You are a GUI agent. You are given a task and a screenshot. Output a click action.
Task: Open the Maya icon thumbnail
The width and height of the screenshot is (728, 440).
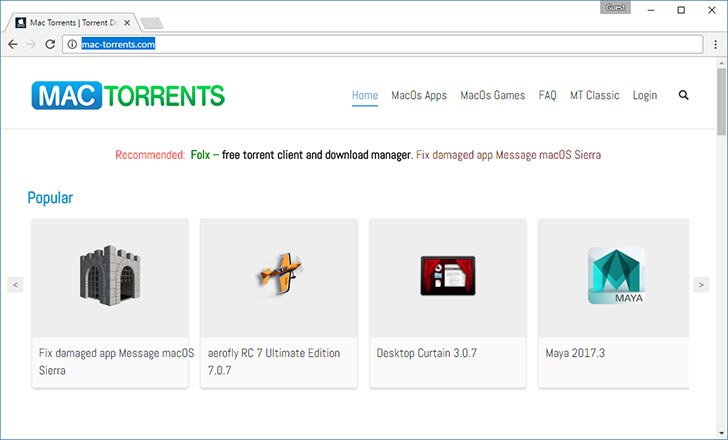click(614, 278)
